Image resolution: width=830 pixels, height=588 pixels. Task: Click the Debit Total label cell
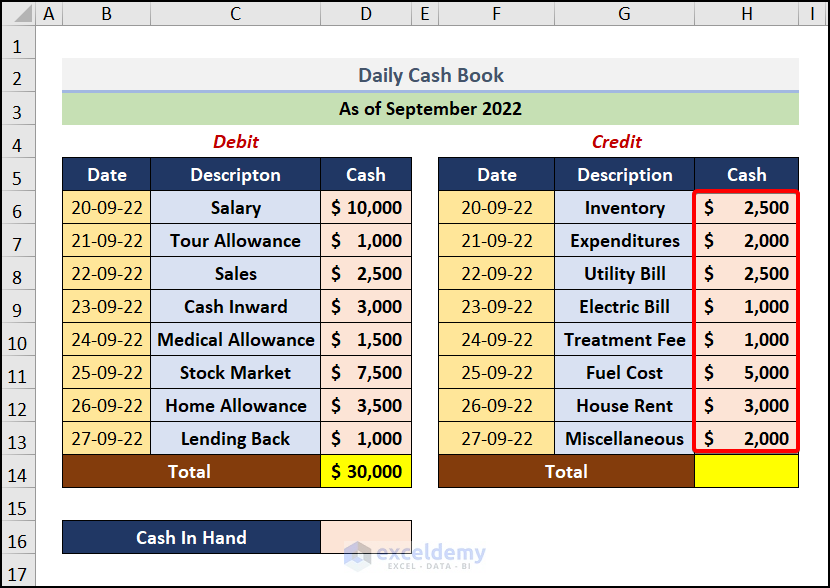tap(191, 472)
